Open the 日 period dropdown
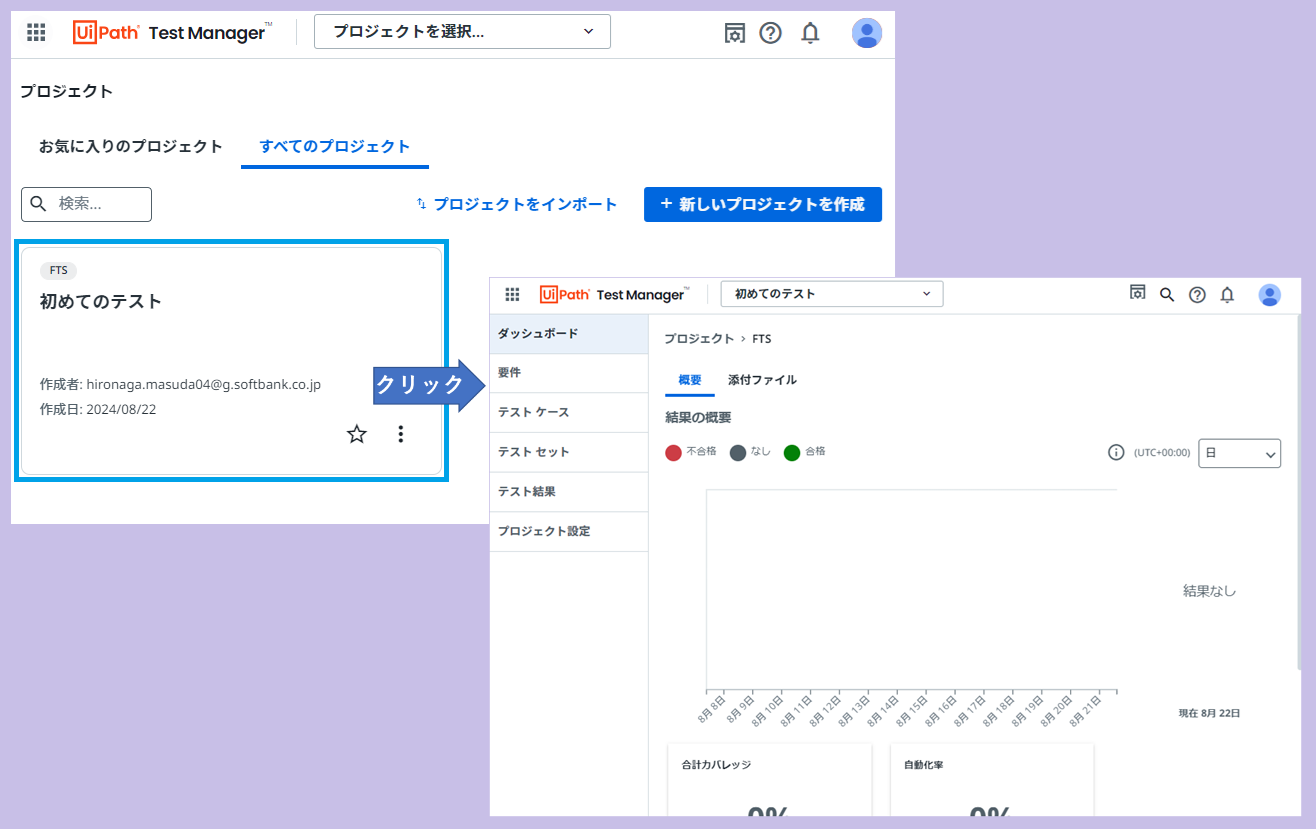Viewport: 1316px width, 829px height. point(1239,453)
